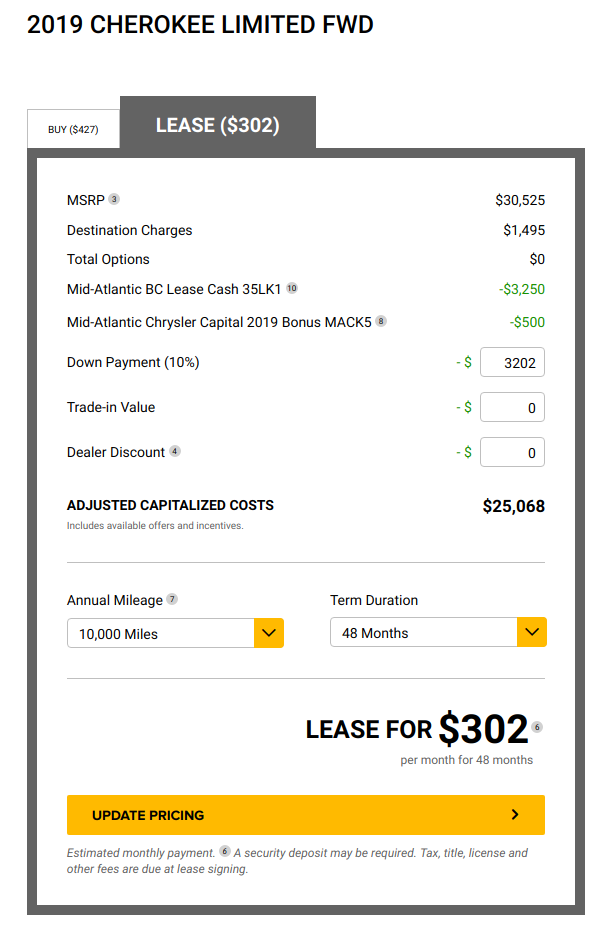Click footnote 7 icon next to Annual Mileage

(172, 599)
